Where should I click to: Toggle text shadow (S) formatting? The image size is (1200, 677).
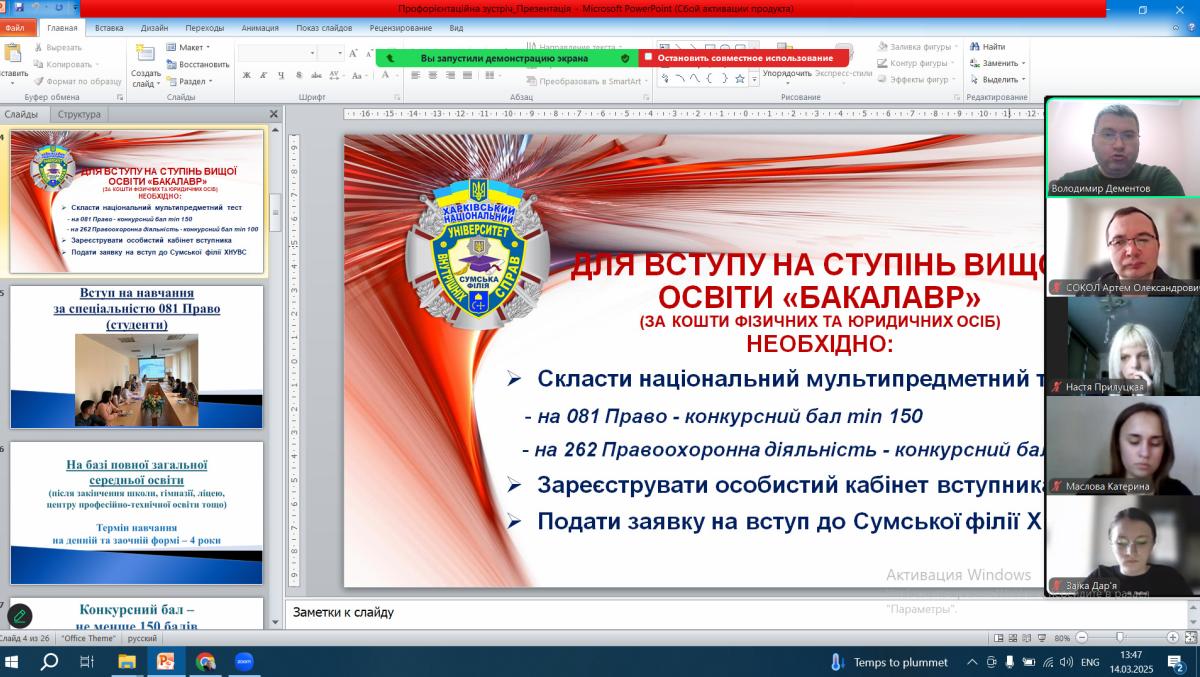click(299, 75)
